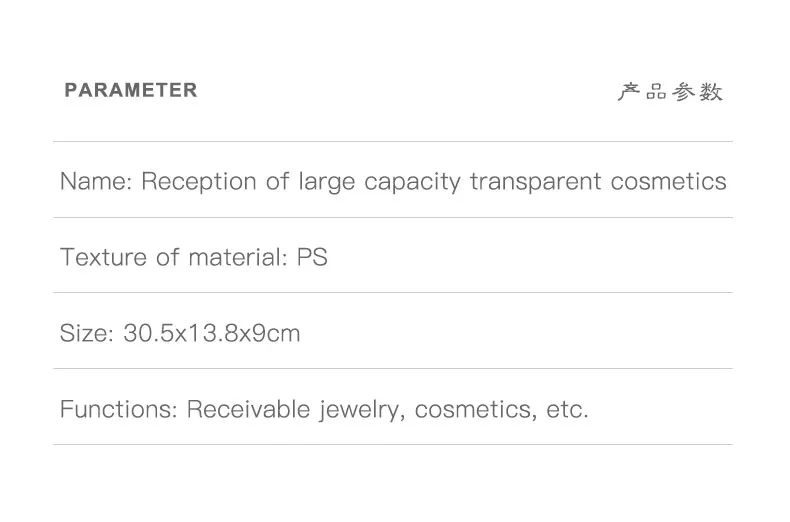Click the "PS" material value
The height and width of the screenshot is (522, 790).
(x=312, y=257)
